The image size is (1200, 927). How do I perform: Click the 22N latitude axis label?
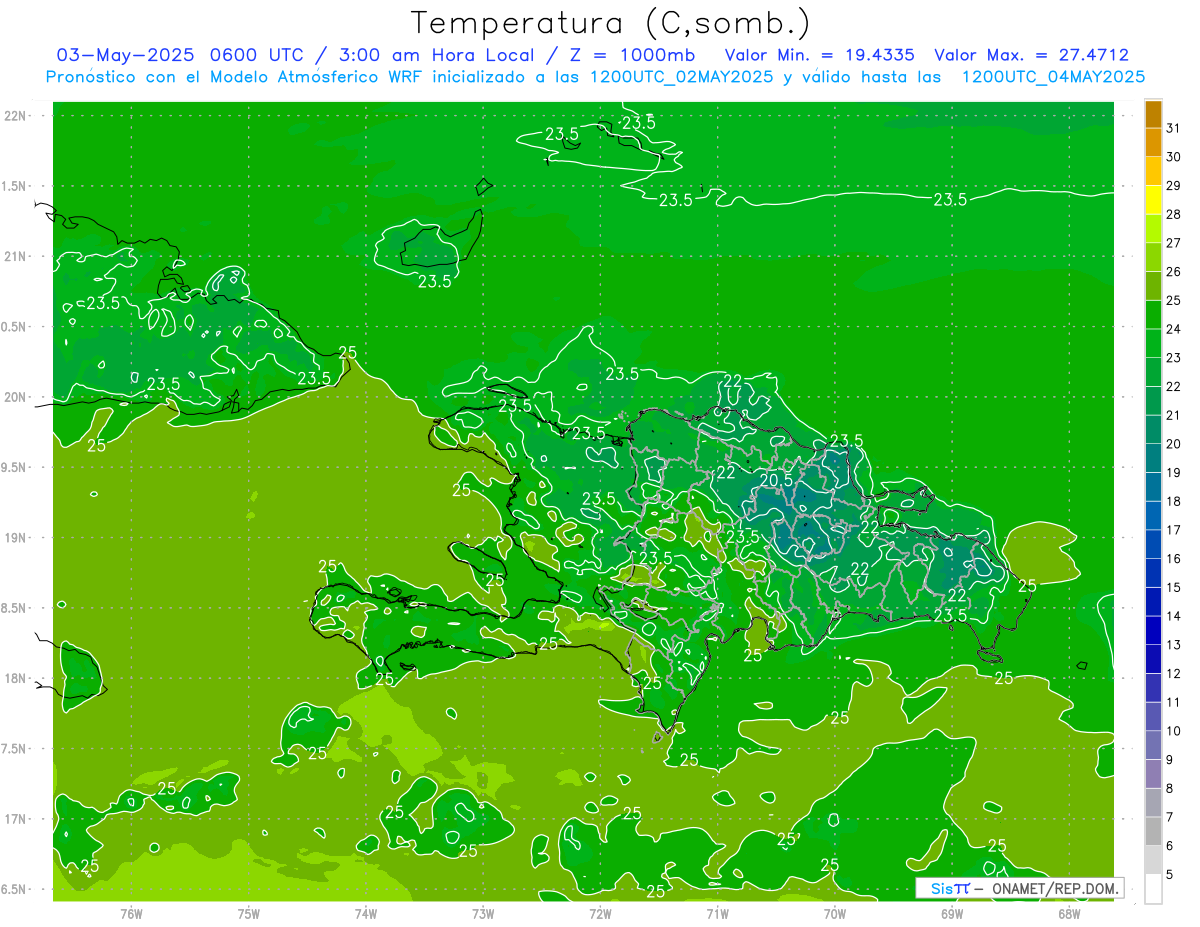pyautogui.click(x=16, y=116)
